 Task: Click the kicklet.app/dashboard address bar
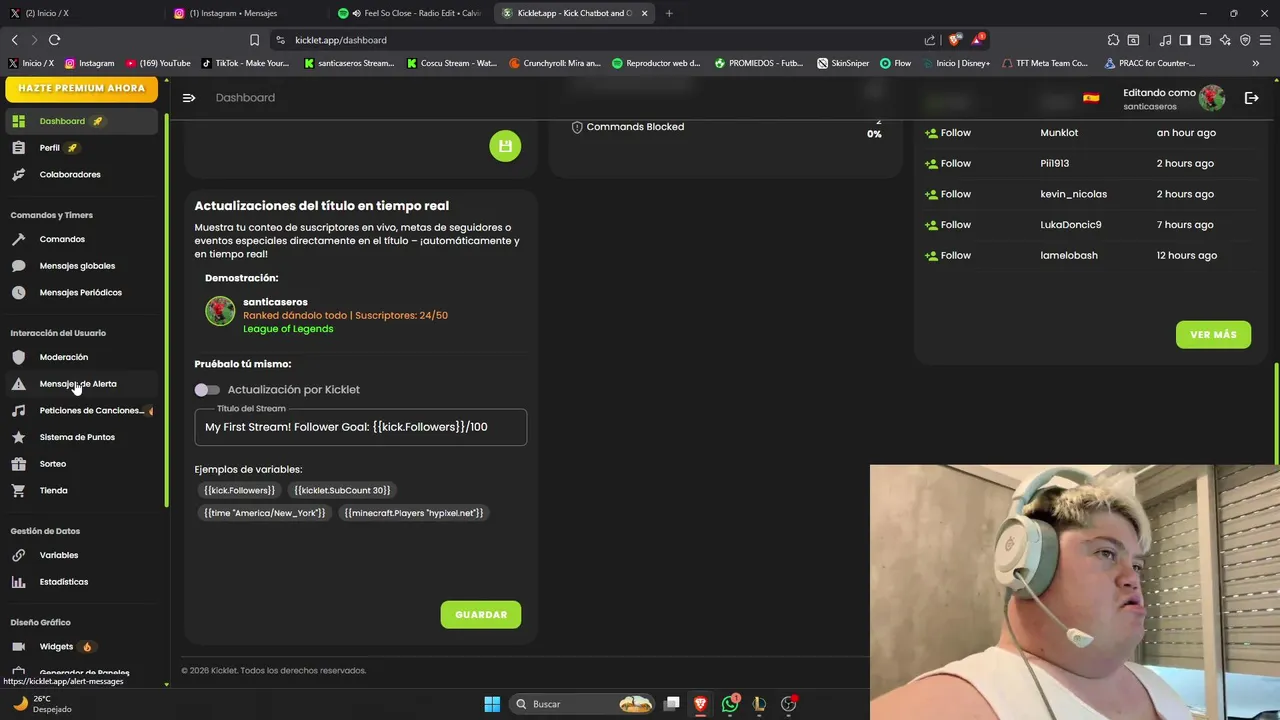(600, 40)
